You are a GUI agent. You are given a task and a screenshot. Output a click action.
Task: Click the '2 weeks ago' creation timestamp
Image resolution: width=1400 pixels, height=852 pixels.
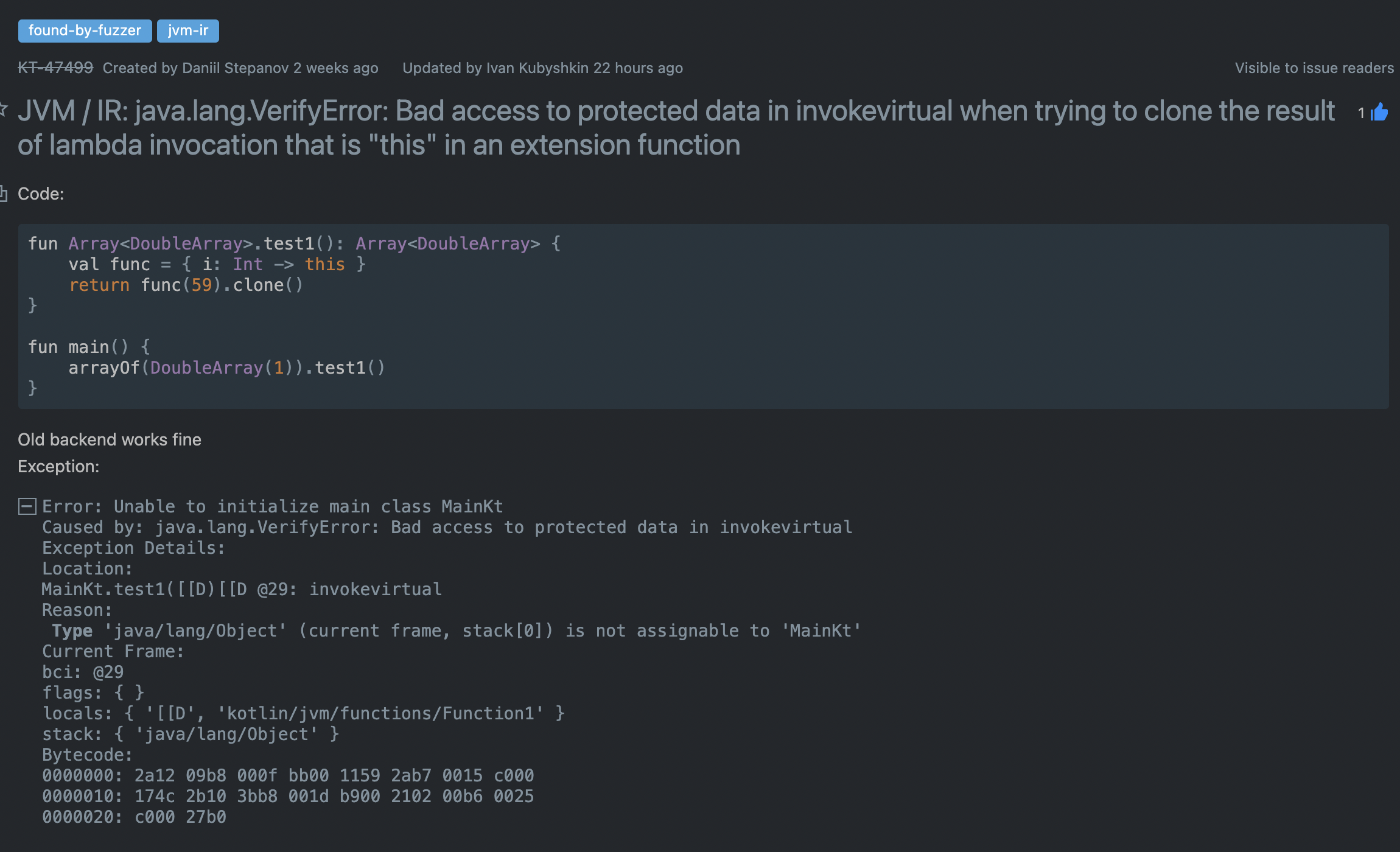335,68
